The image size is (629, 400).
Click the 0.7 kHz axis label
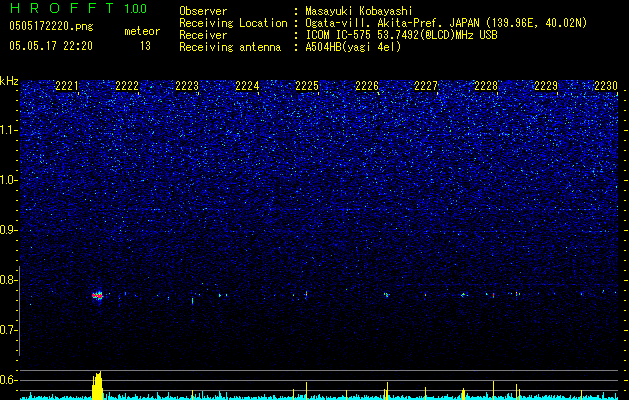(x=9, y=330)
